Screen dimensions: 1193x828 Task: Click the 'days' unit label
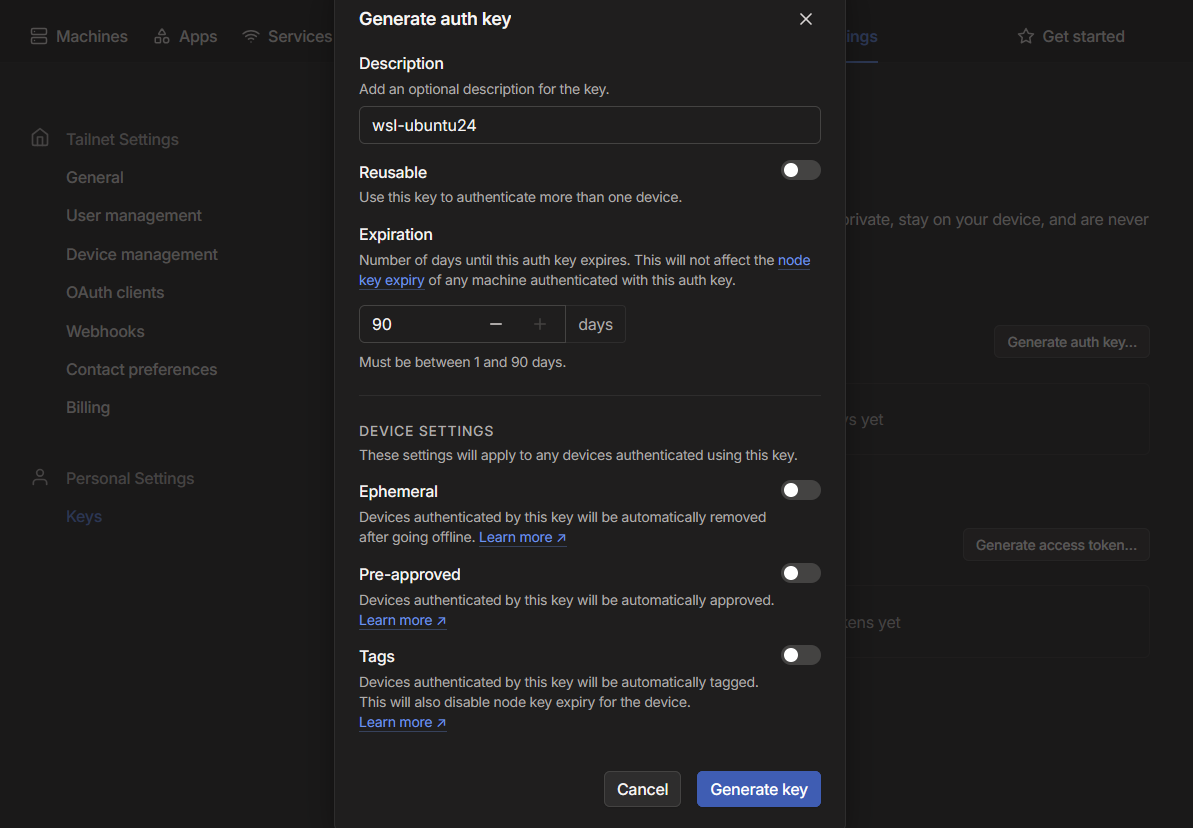(596, 324)
